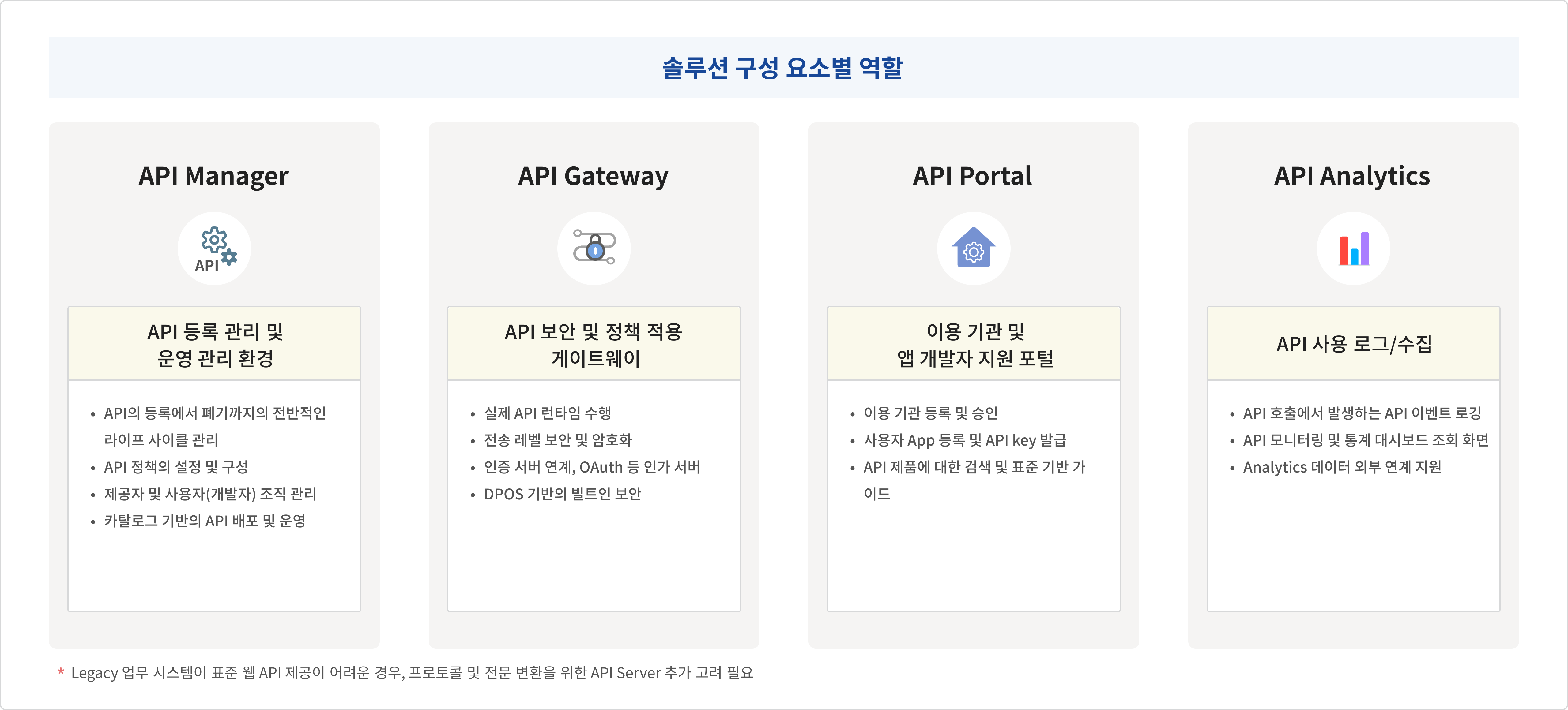
Task: Select the API Analytics heading
Action: point(1352,176)
